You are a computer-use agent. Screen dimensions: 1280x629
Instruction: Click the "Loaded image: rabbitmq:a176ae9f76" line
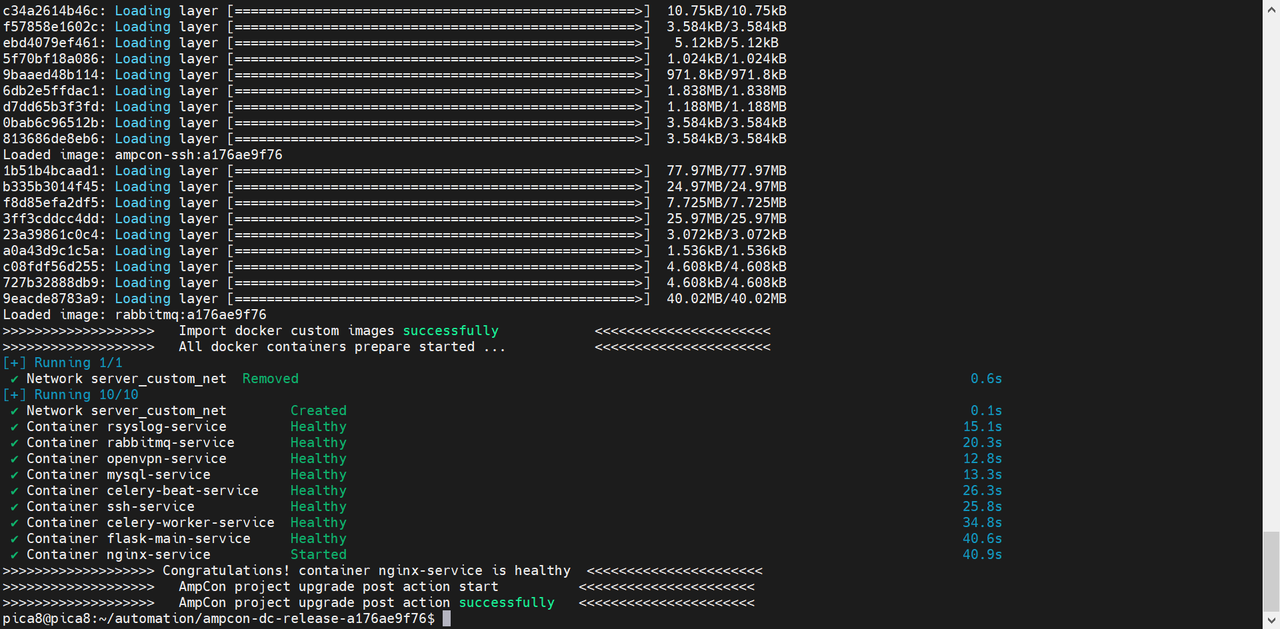click(x=134, y=315)
